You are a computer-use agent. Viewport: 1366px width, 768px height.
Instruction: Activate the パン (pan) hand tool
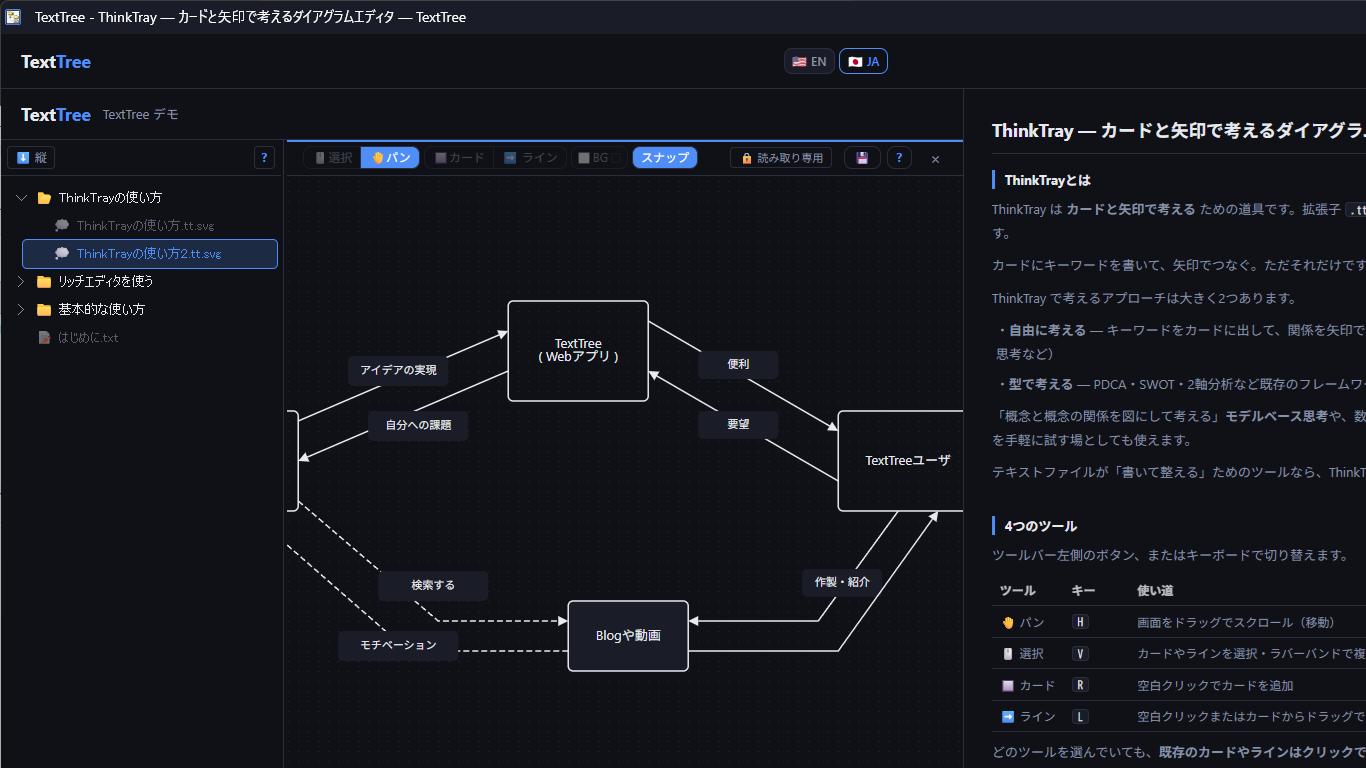391,158
